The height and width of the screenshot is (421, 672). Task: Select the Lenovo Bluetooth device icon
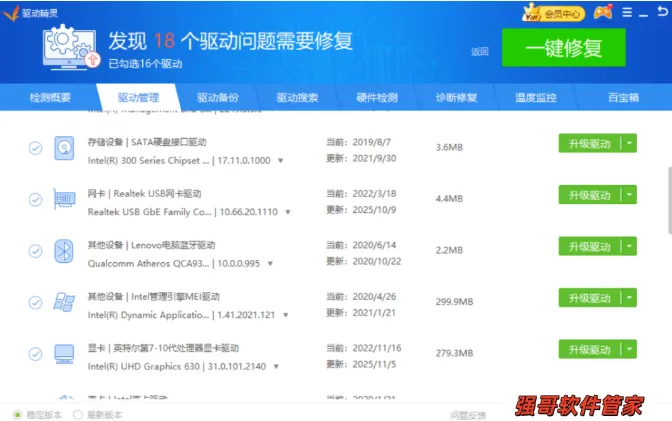click(x=64, y=251)
